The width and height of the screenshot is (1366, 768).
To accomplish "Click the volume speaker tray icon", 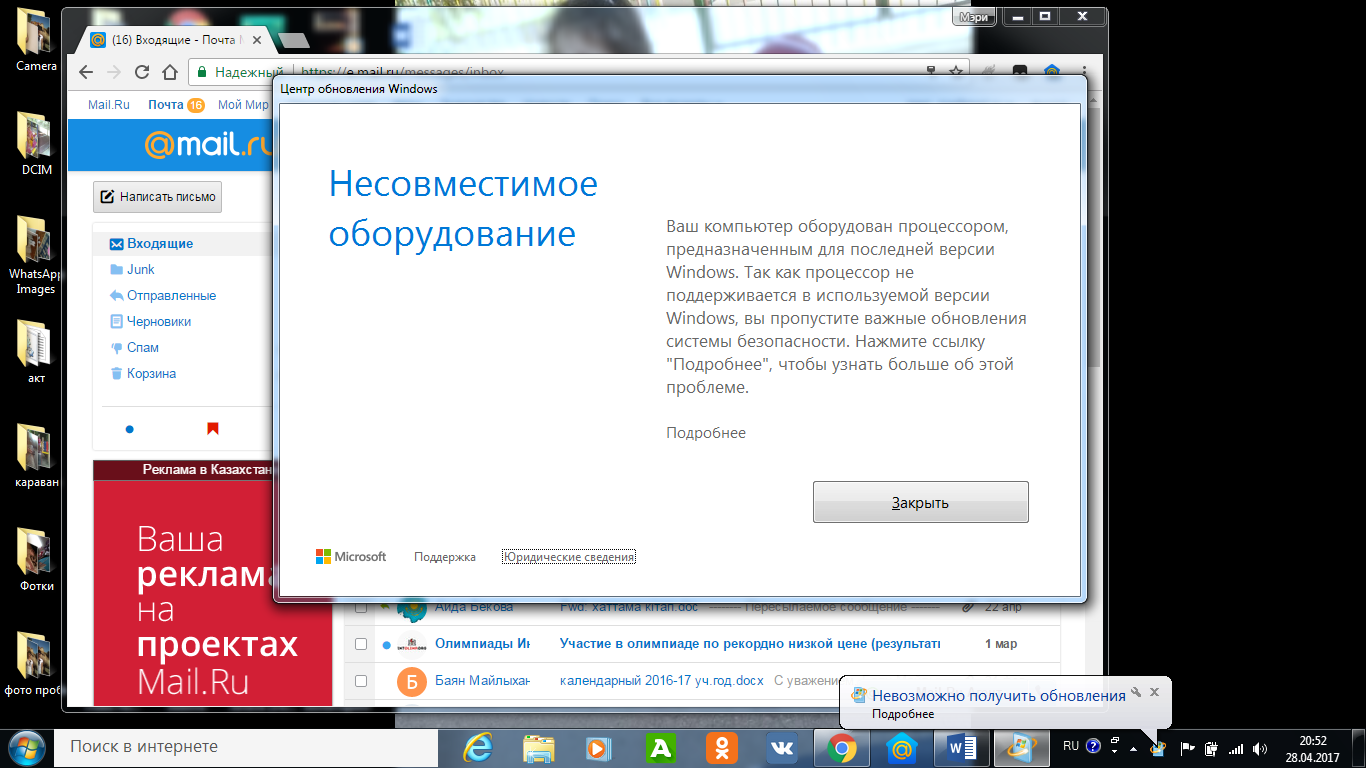I will tap(1259, 748).
